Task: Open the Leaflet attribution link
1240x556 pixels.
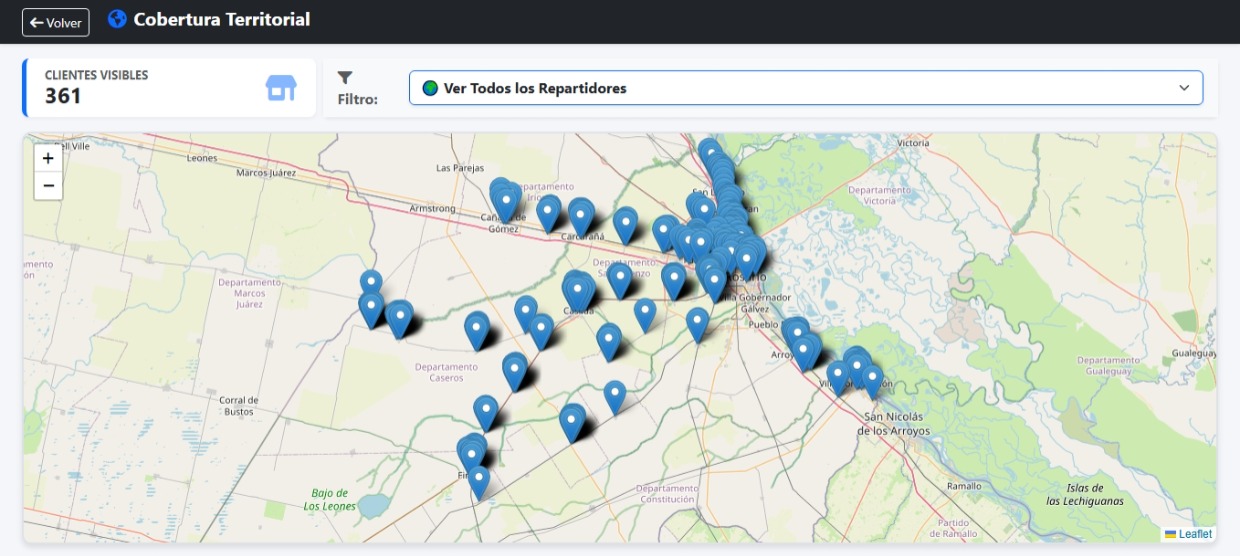Action: click(x=1194, y=534)
